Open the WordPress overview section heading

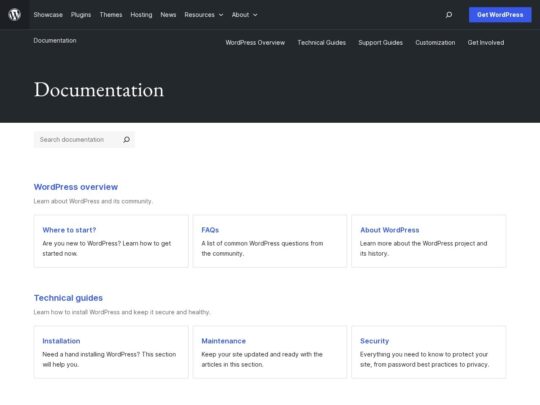tap(76, 187)
